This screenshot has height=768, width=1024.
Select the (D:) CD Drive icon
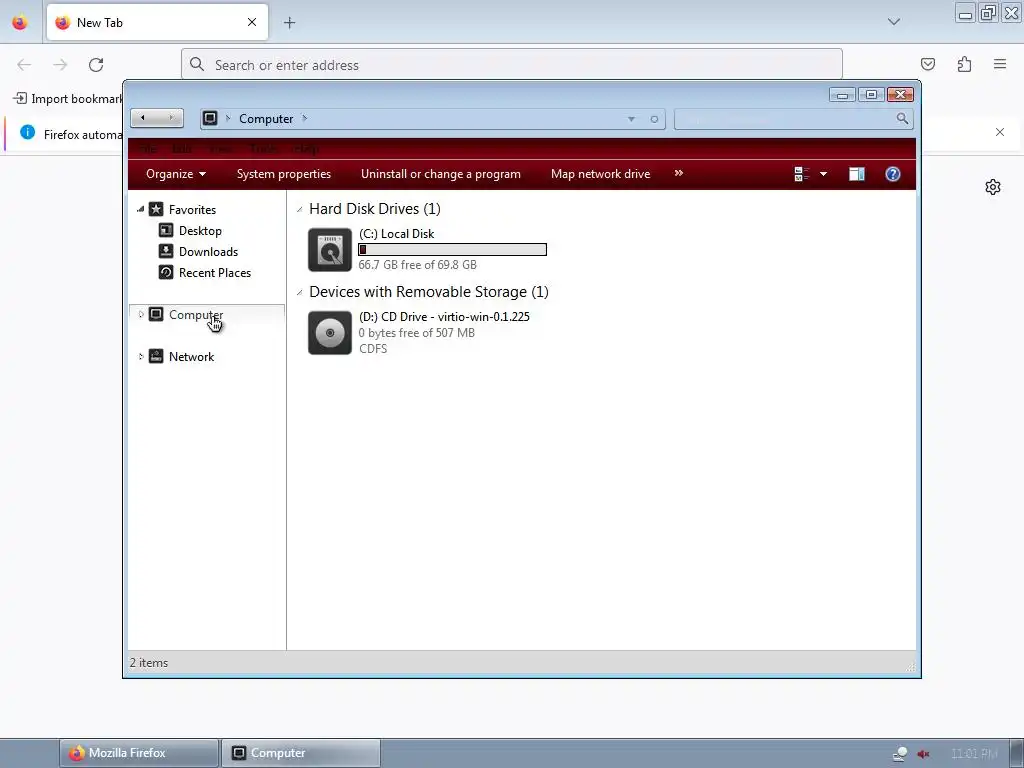[x=330, y=332]
